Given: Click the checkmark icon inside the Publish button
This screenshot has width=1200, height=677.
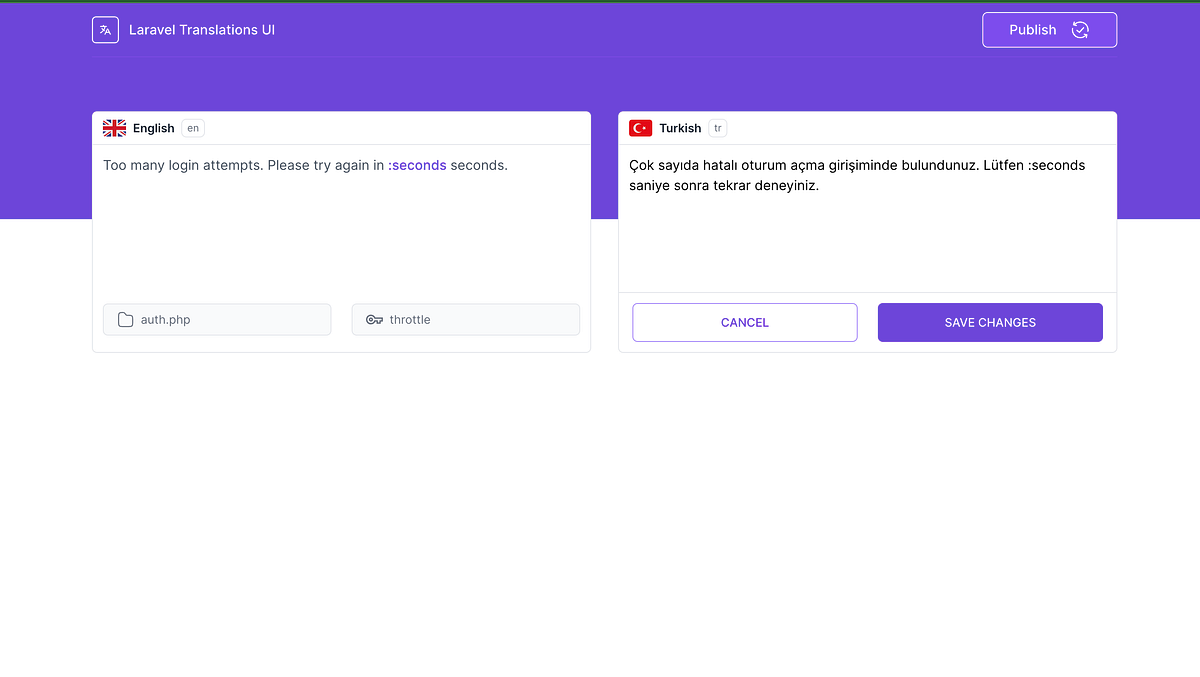Looking at the screenshot, I should (1080, 30).
